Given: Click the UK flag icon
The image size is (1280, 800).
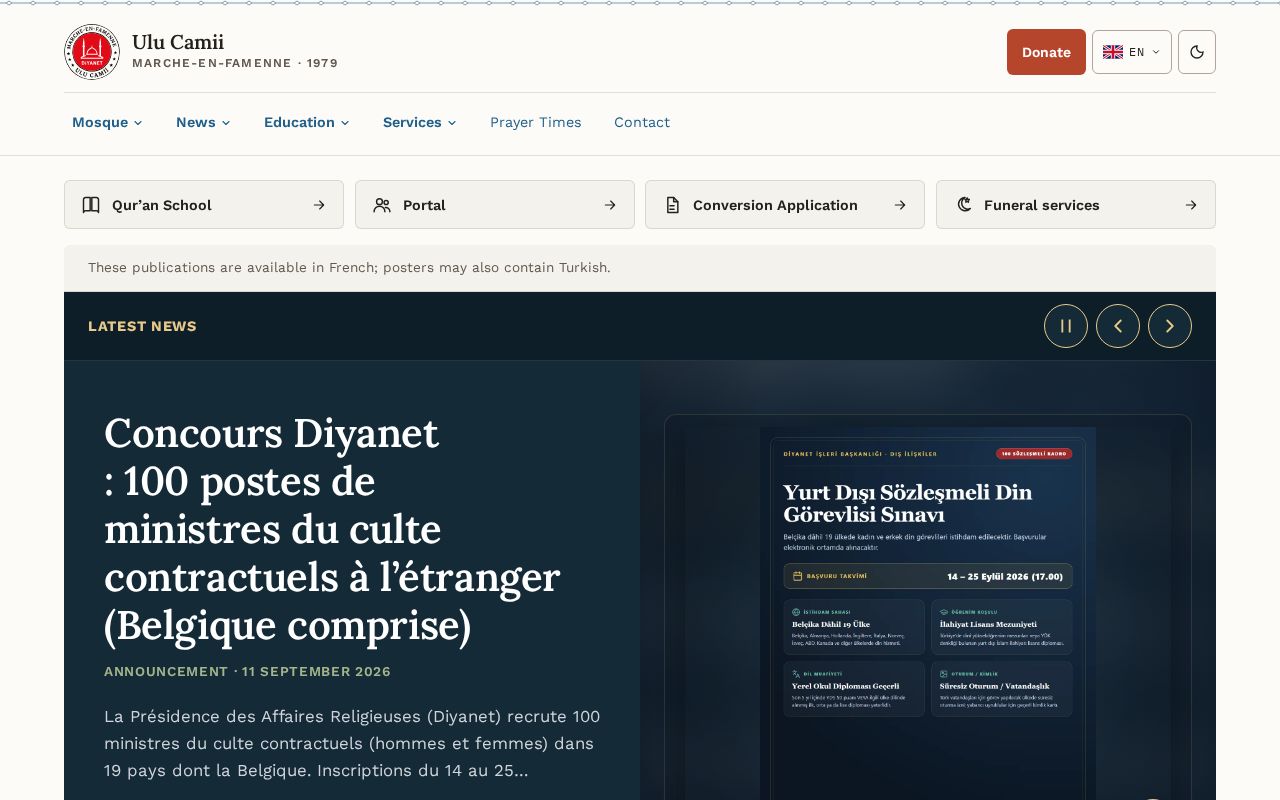Looking at the screenshot, I should (x=1113, y=52).
